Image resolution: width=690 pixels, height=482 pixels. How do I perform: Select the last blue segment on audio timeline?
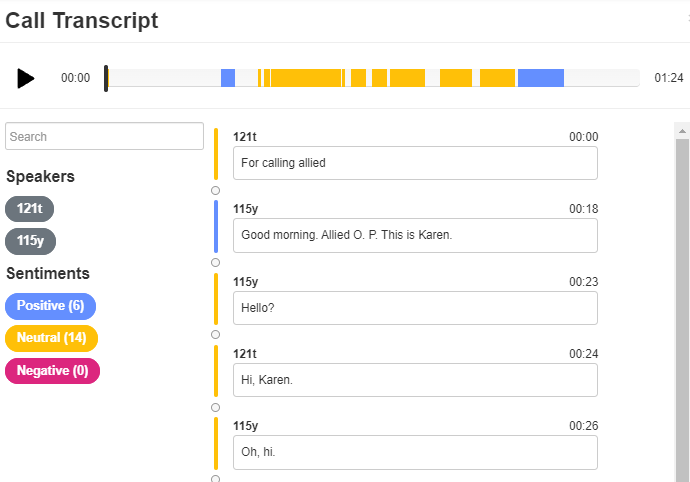(x=541, y=78)
